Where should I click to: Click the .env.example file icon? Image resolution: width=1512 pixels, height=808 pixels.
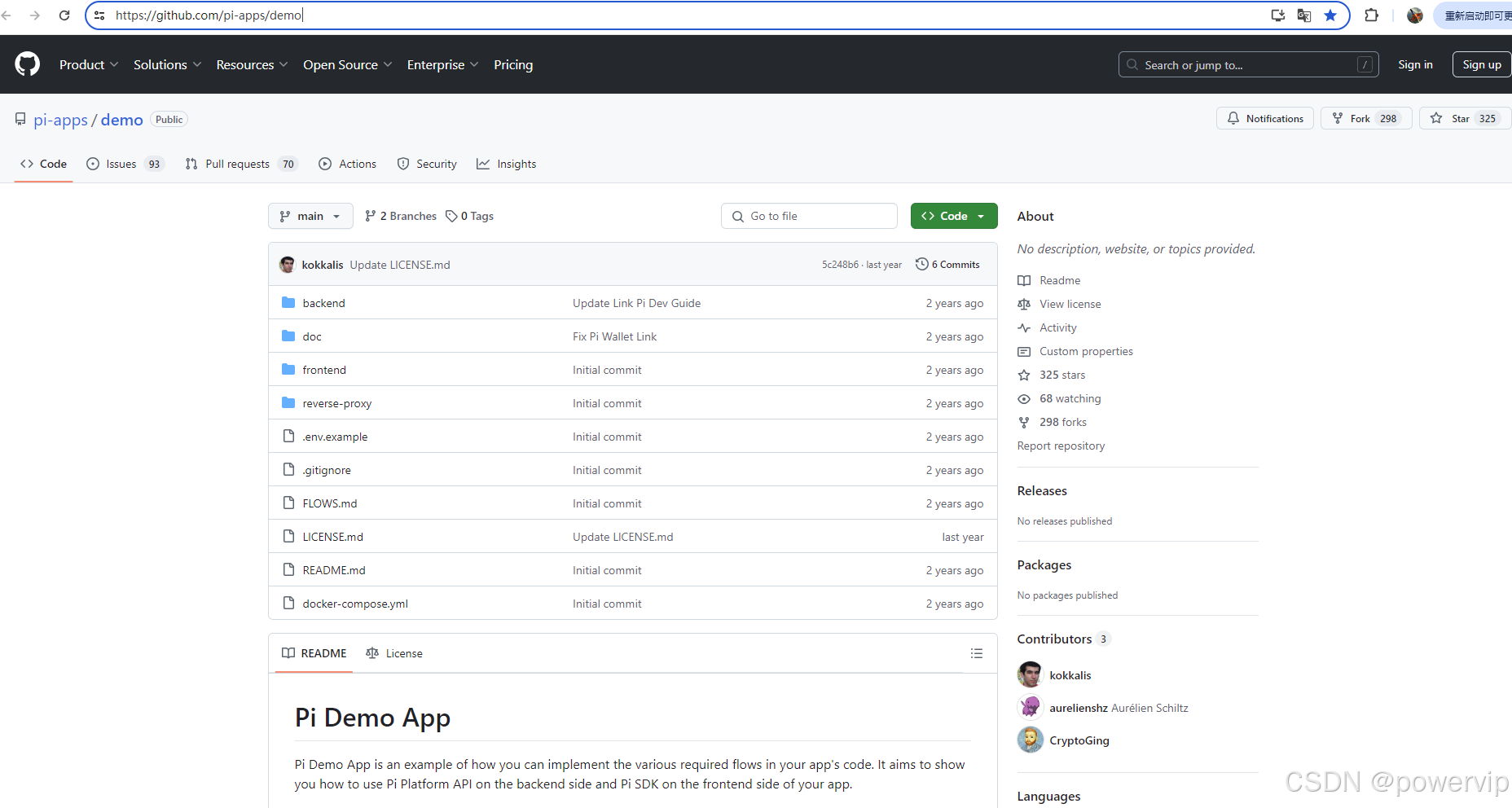tap(288, 436)
